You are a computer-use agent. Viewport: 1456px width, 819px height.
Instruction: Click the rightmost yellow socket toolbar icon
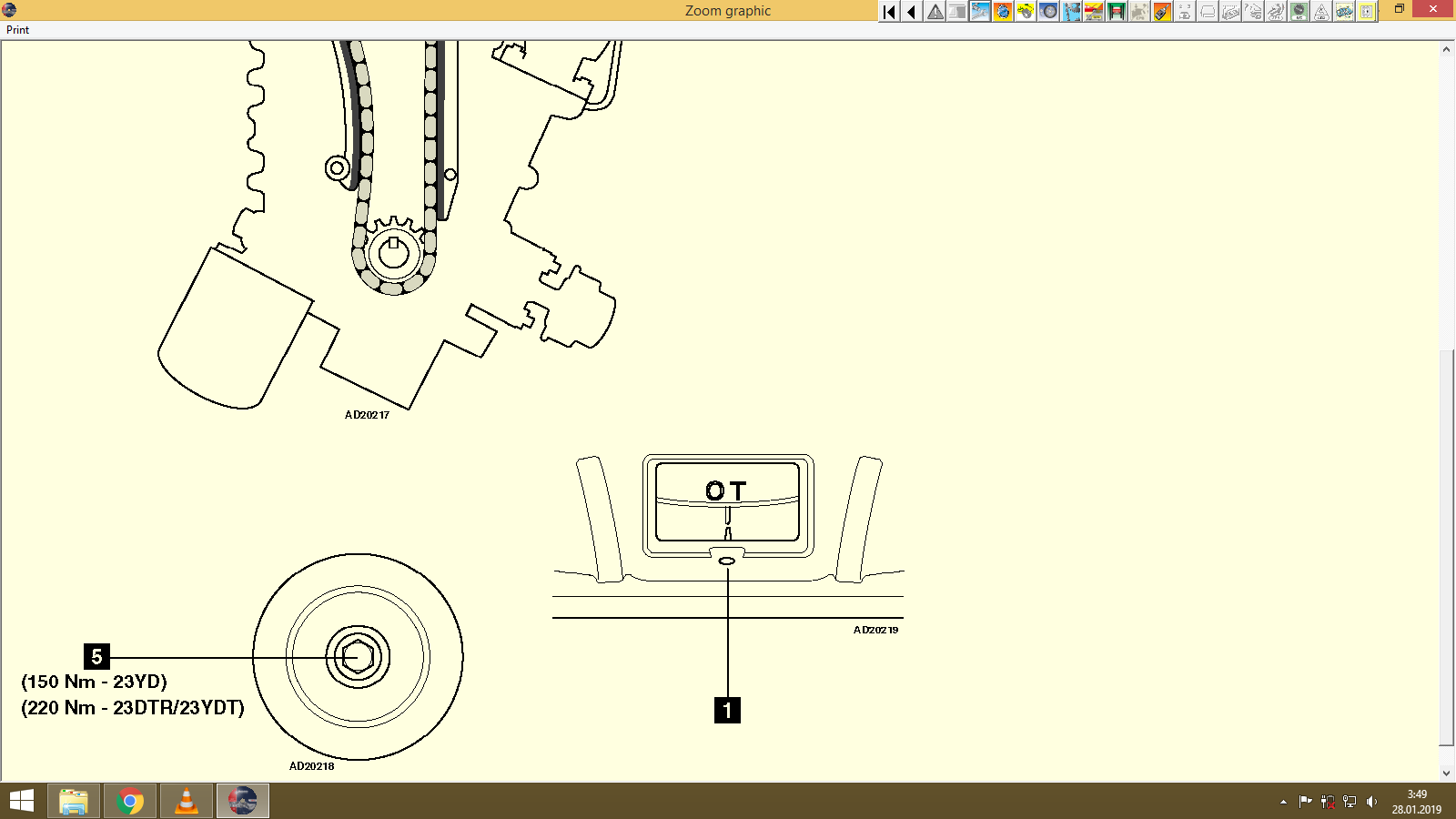1366,12
